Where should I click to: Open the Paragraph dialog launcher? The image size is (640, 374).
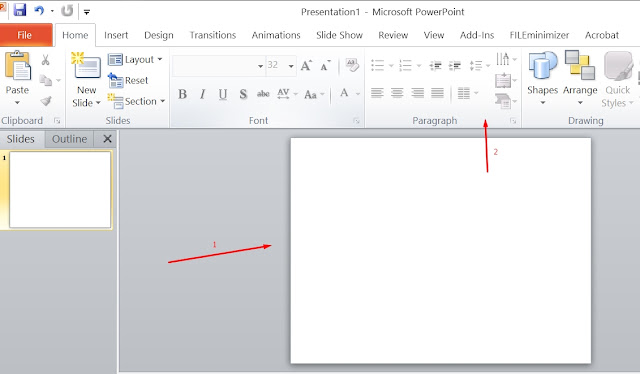[x=513, y=121]
